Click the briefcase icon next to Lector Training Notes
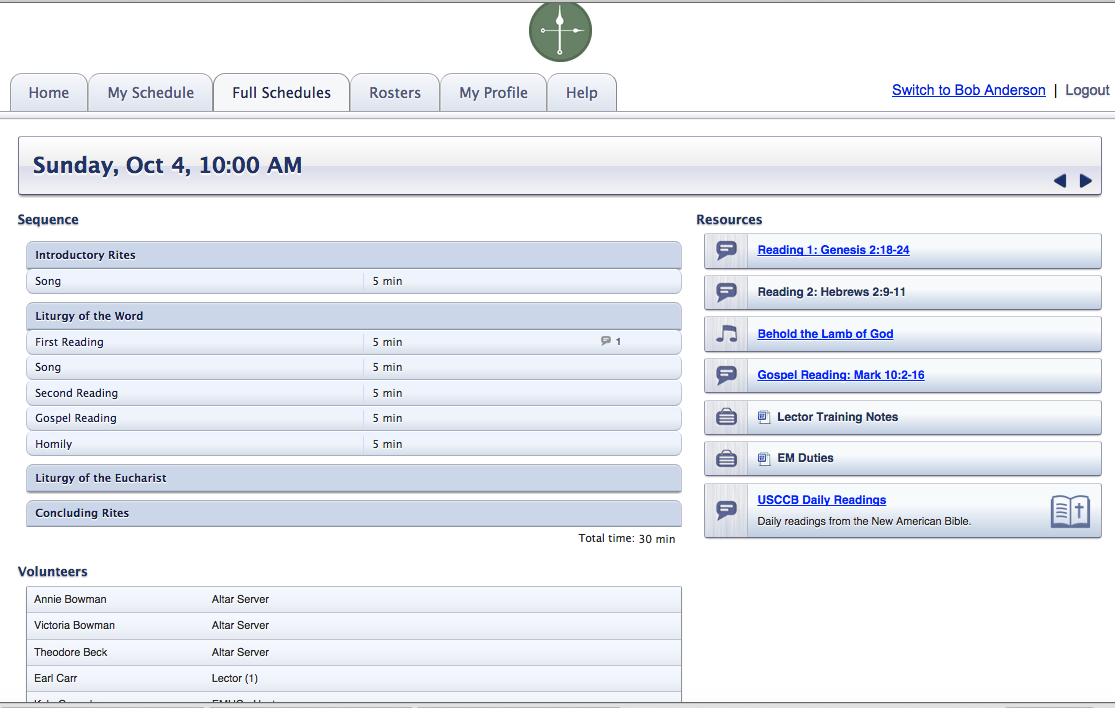The width and height of the screenshot is (1115, 708). click(x=727, y=417)
